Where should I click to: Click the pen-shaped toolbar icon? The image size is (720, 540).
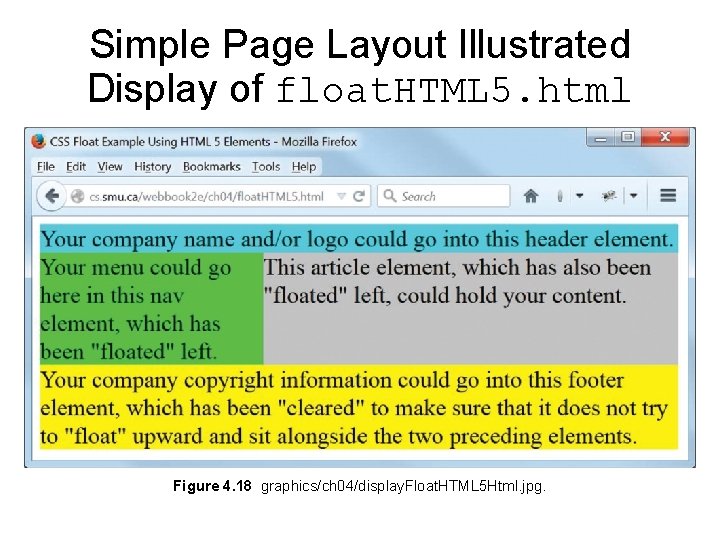coord(559,197)
